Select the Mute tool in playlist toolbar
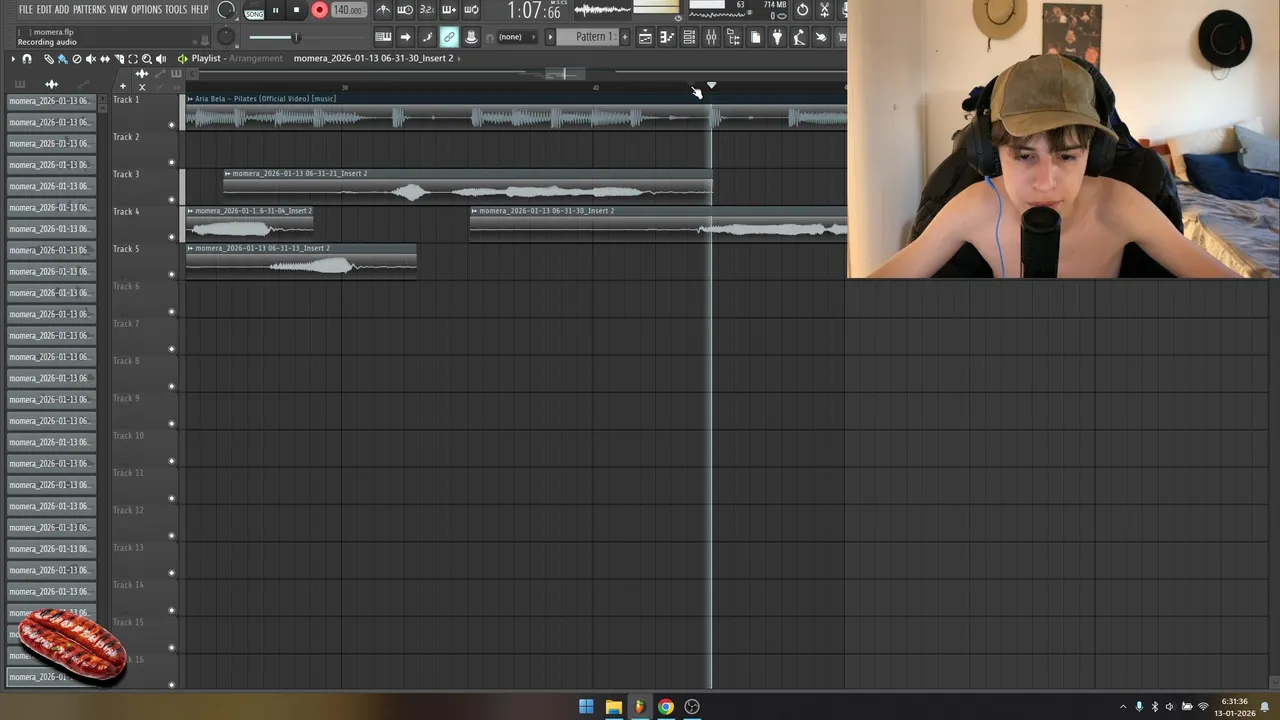Image resolution: width=1280 pixels, height=720 pixels. pyautogui.click(x=91, y=59)
